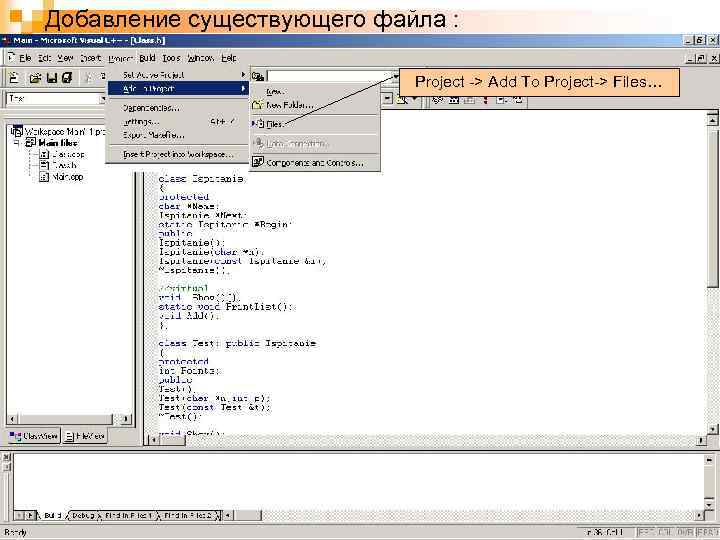Click the Compile icon in Build toolbar
The width and height of the screenshot is (720, 540).
click(437, 99)
